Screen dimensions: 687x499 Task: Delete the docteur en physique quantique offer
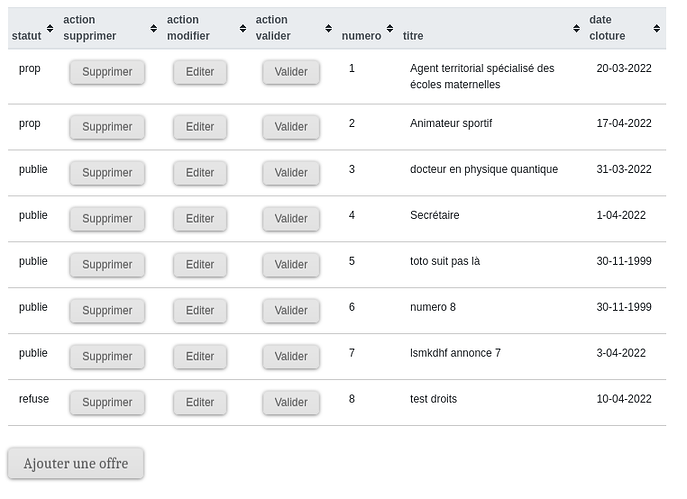pos(107,173)
